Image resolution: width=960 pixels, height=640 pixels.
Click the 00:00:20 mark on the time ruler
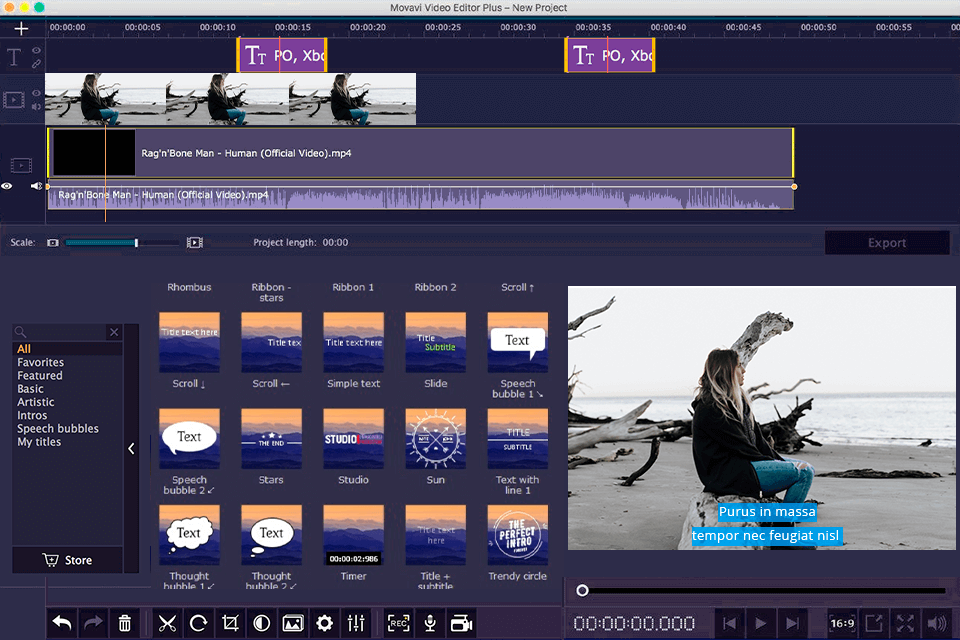click(368, 27)
